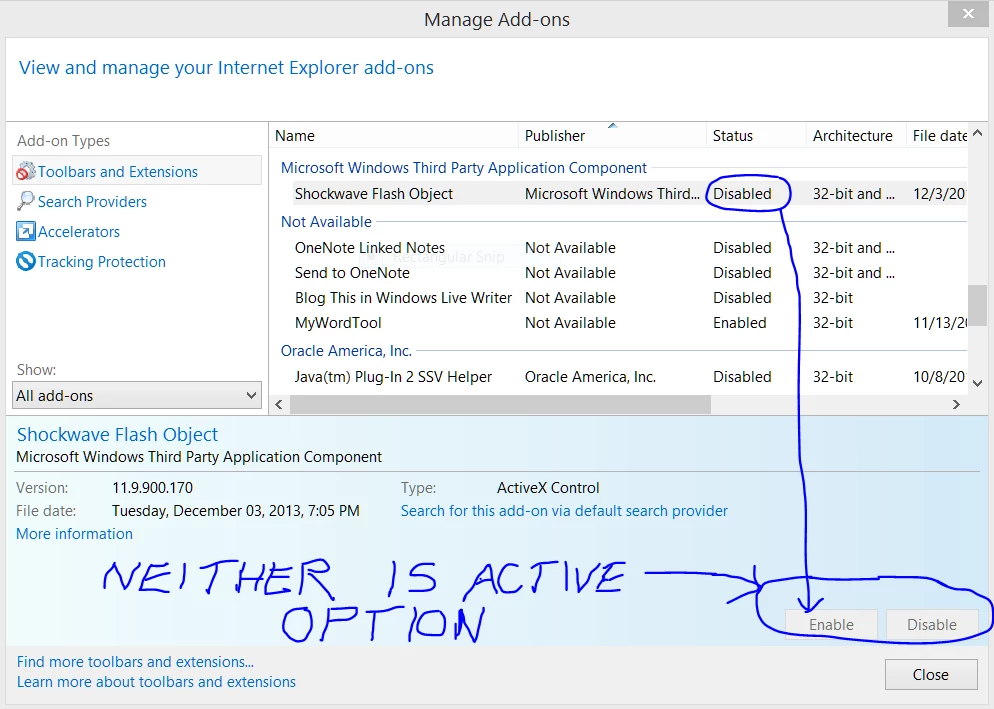This screenshot has width=994, height=709.
Task: Click the Not Available group header
Action: (x=326, y=222)
